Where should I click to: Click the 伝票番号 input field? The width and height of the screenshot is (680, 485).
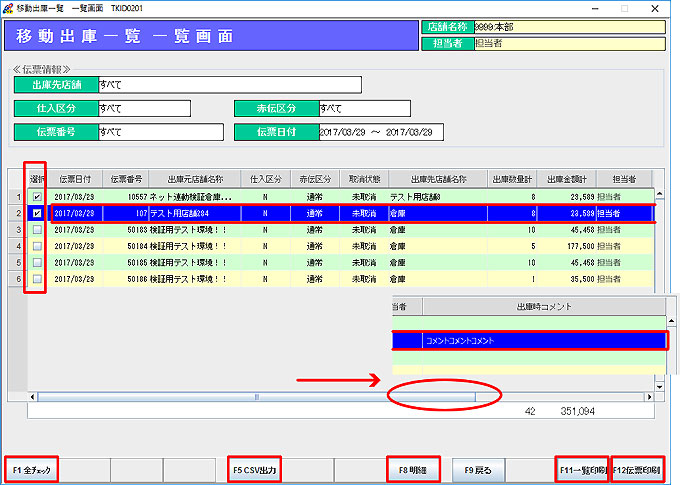pyautogui.click(x=160, y=132)
